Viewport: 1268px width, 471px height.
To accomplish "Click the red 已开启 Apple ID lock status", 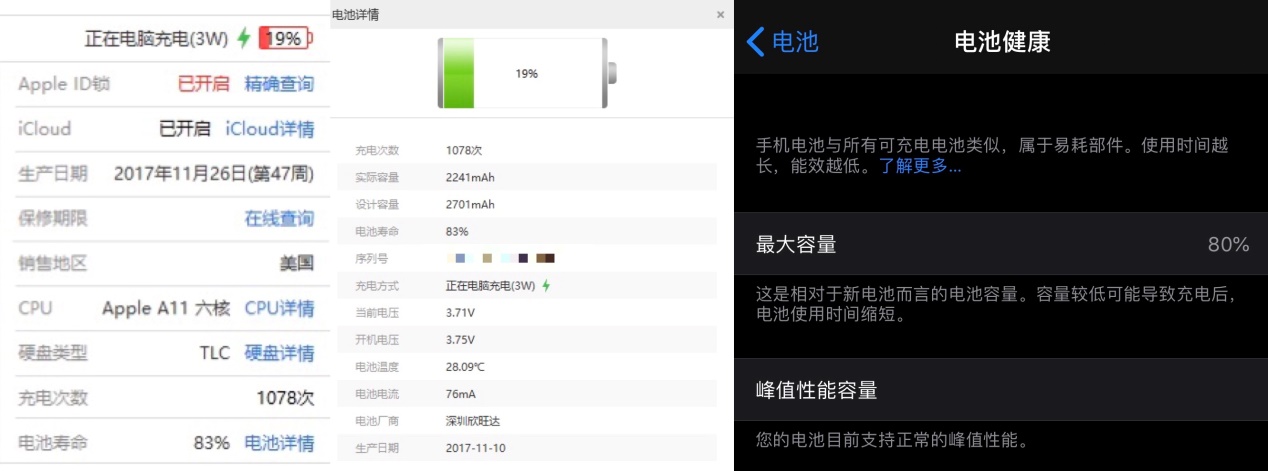I will tap(203, 84).
